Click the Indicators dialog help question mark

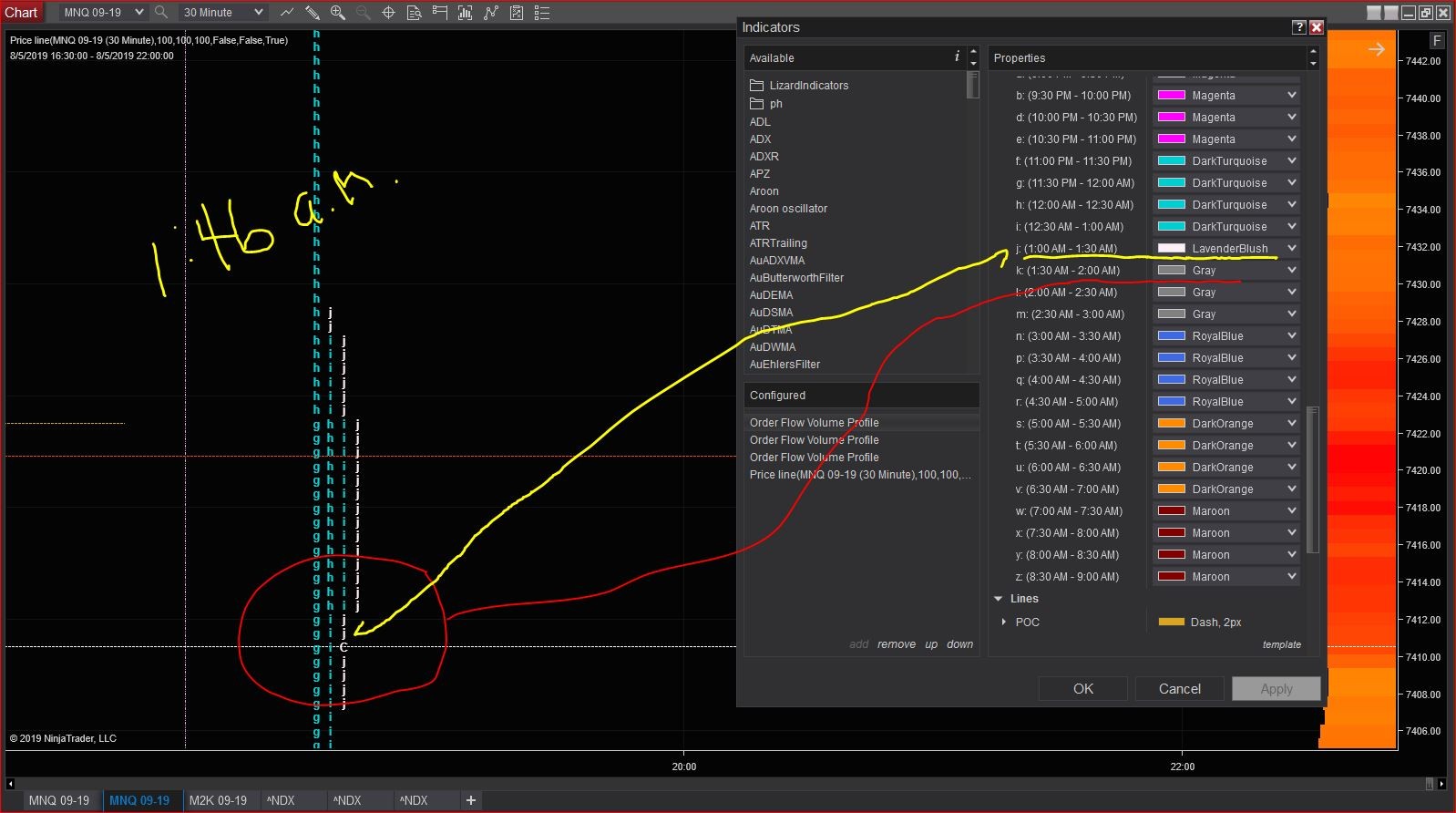[x=1299, y=27]
